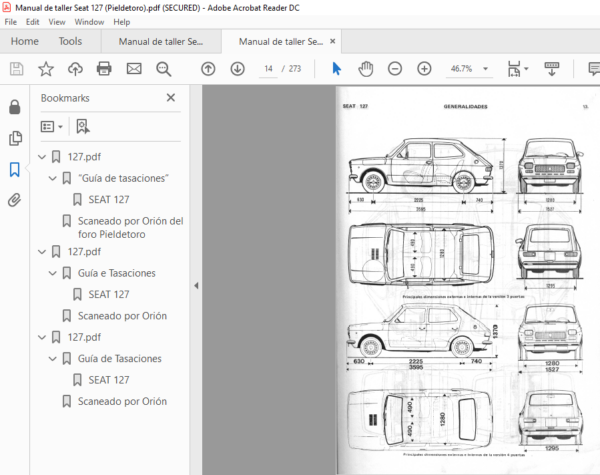The image size is (600, 475).
Task: Collapse the Guía de Tasaciones bookmark
Action: [53, 359]
